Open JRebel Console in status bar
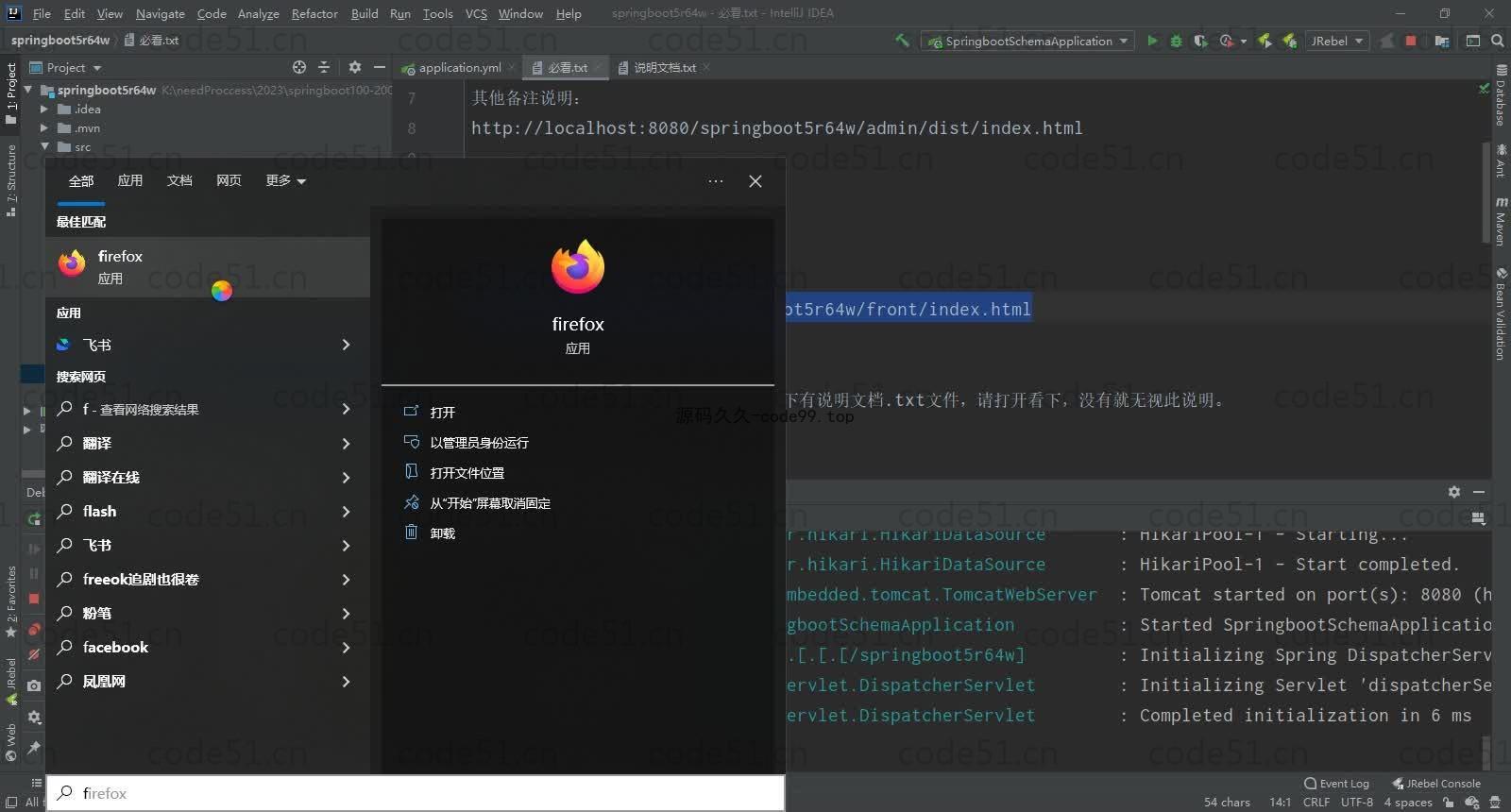The height and width of the screenshot is (812, 1511). 1436,784
